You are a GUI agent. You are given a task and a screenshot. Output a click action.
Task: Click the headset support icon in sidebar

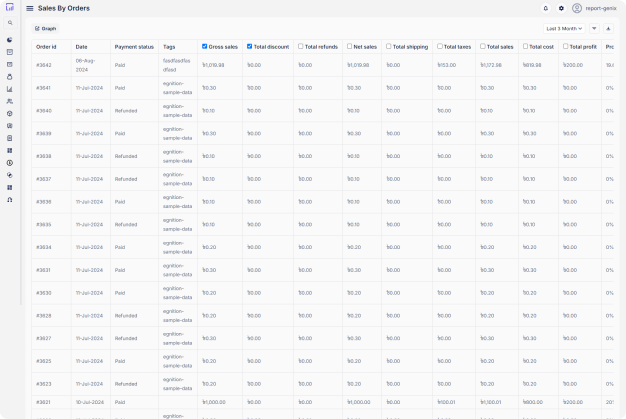tap(10, 200)
